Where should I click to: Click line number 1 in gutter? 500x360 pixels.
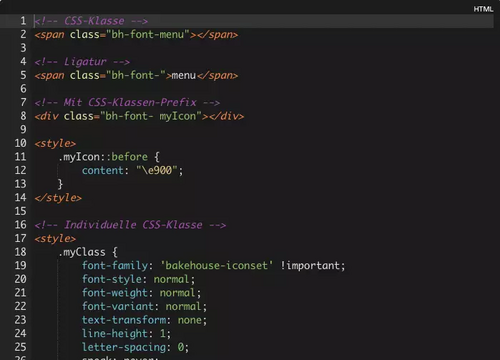click(x=23, y=21)
